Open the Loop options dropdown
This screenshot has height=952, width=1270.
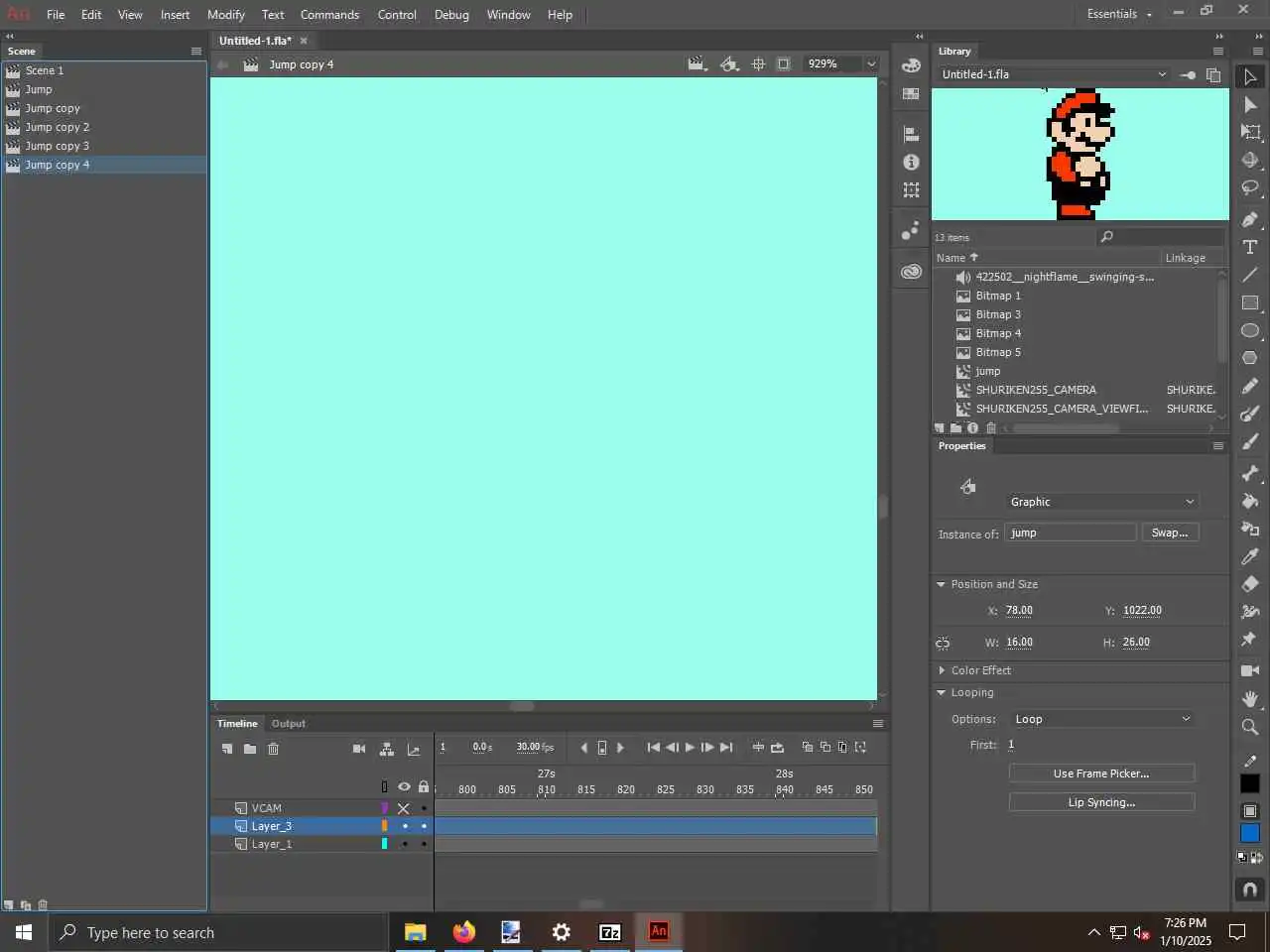tap(1102, 719)
